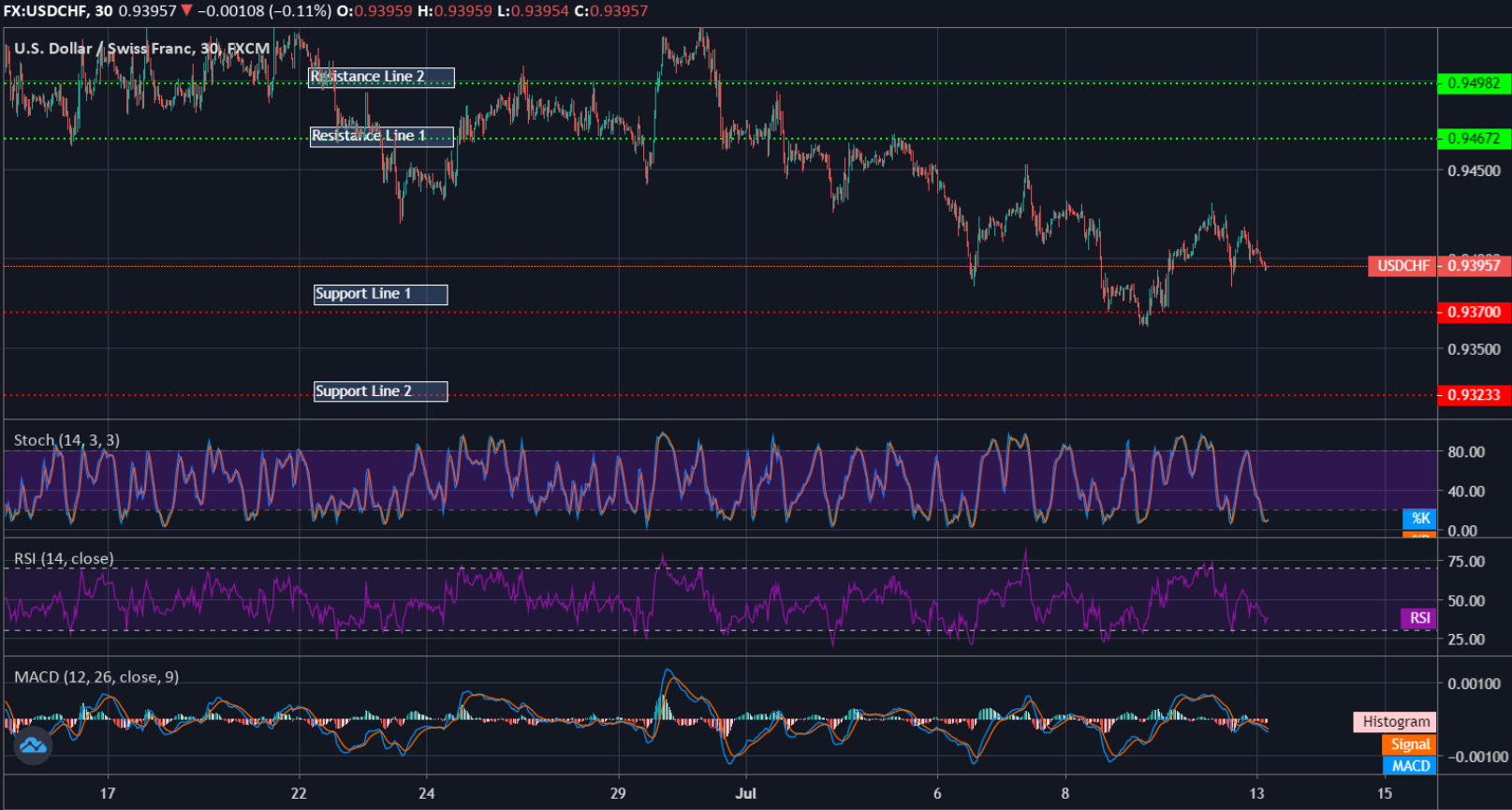Screen dimensions: 1512x810
Task: Open the RSI (14, close) indicator title
Action: pyautogui.click(x=64, y=559)
